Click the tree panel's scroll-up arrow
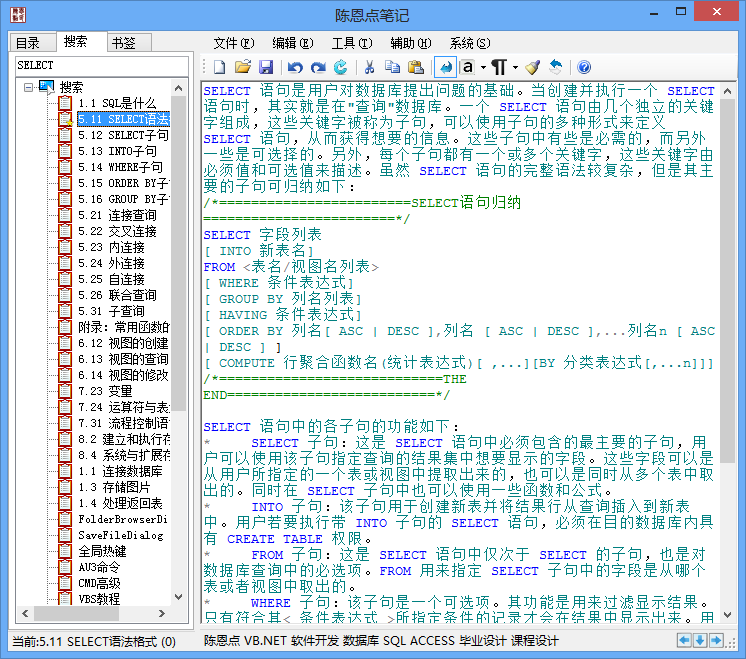This screenshot has height=659, width=746. coord(178,88)
